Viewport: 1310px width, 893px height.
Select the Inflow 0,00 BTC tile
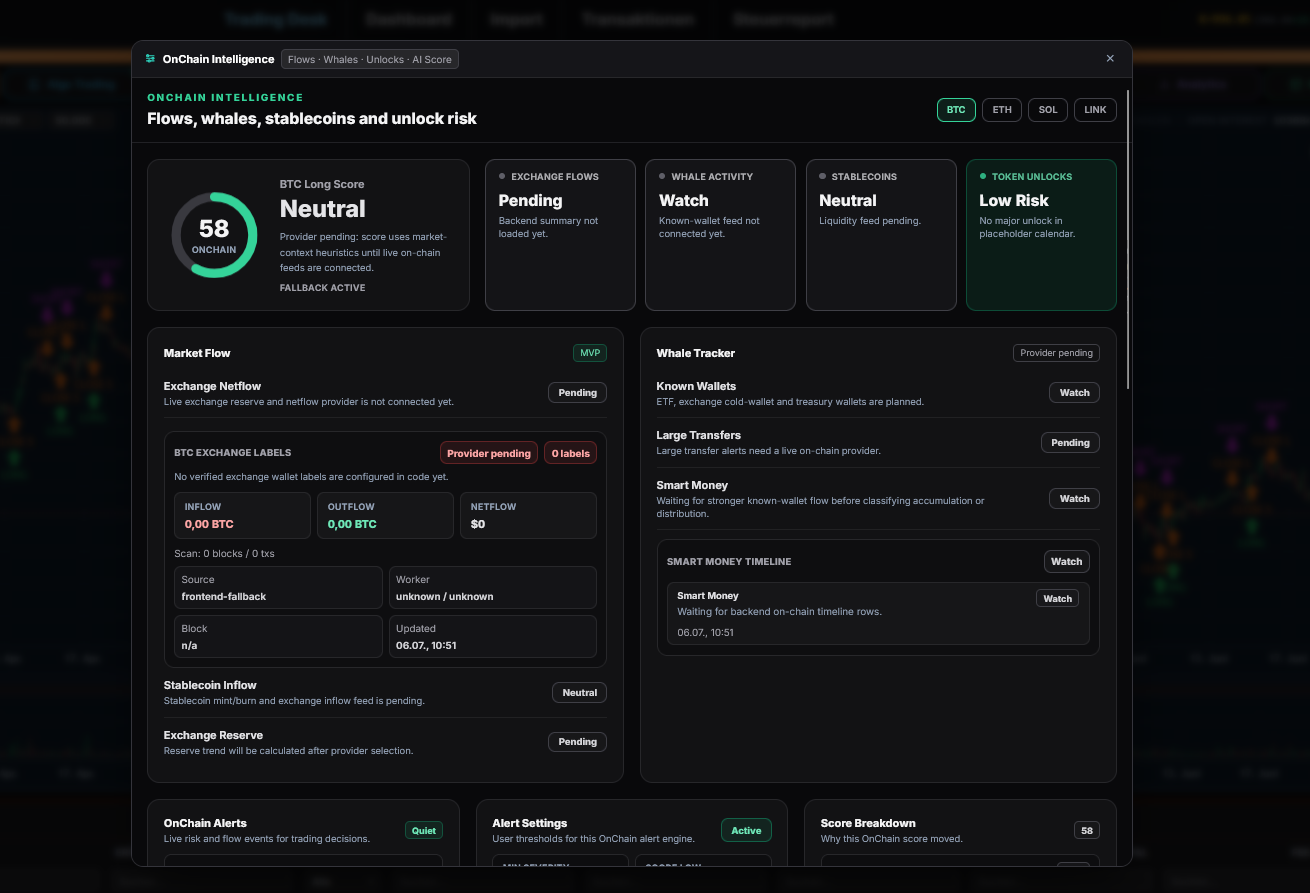pos(242,516)
